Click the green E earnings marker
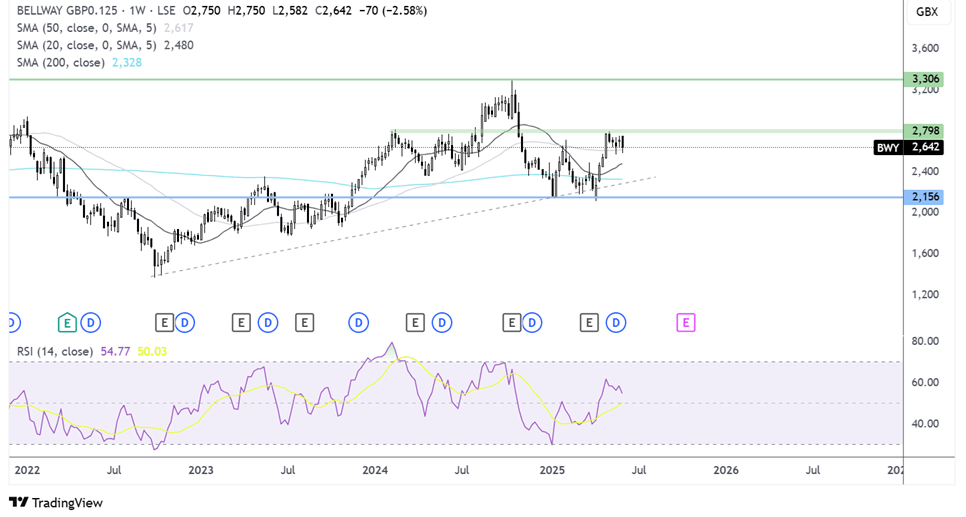 click(x=67, y=322)
